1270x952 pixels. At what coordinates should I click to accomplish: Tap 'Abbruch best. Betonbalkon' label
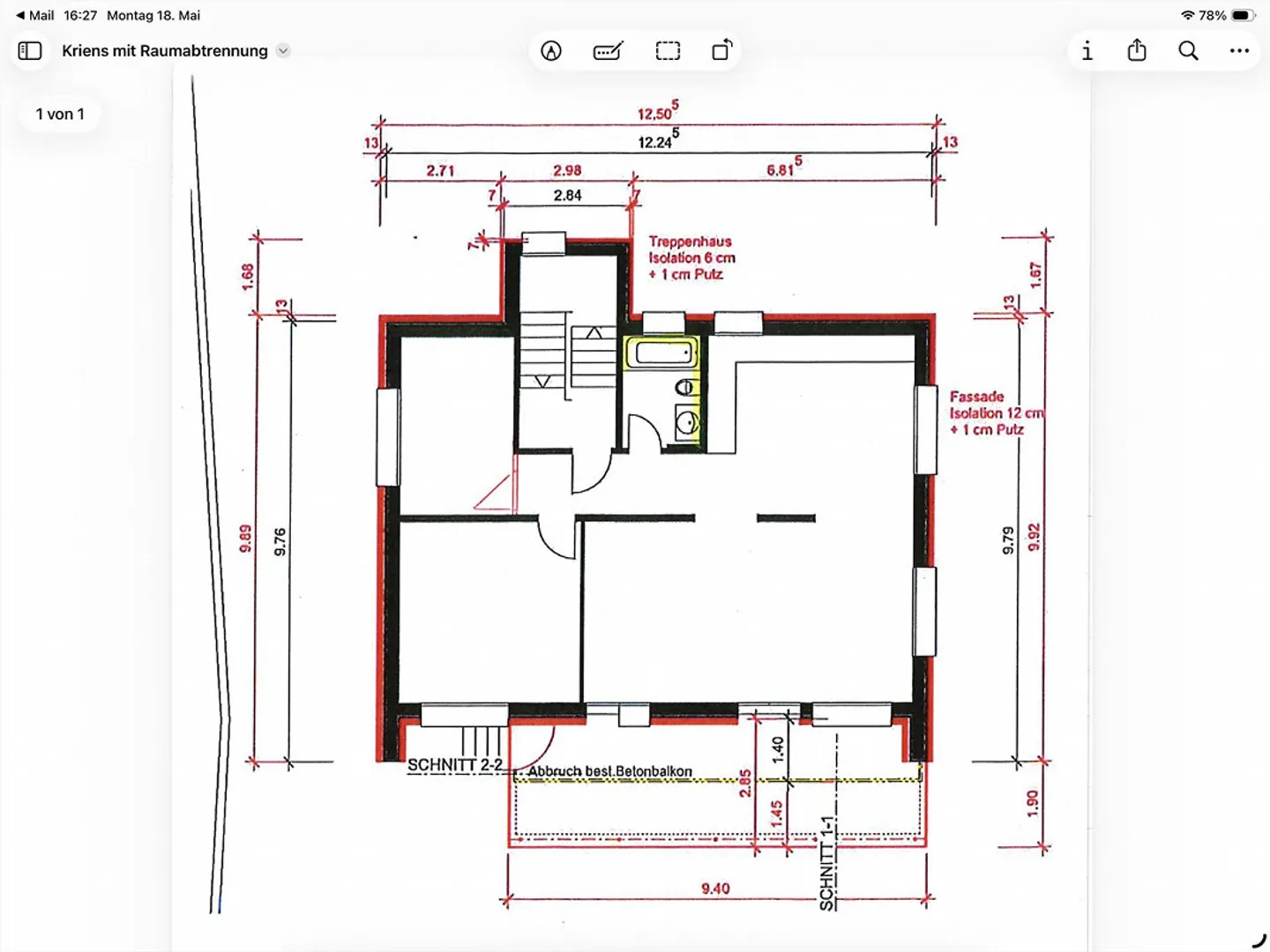pos(609,771)
